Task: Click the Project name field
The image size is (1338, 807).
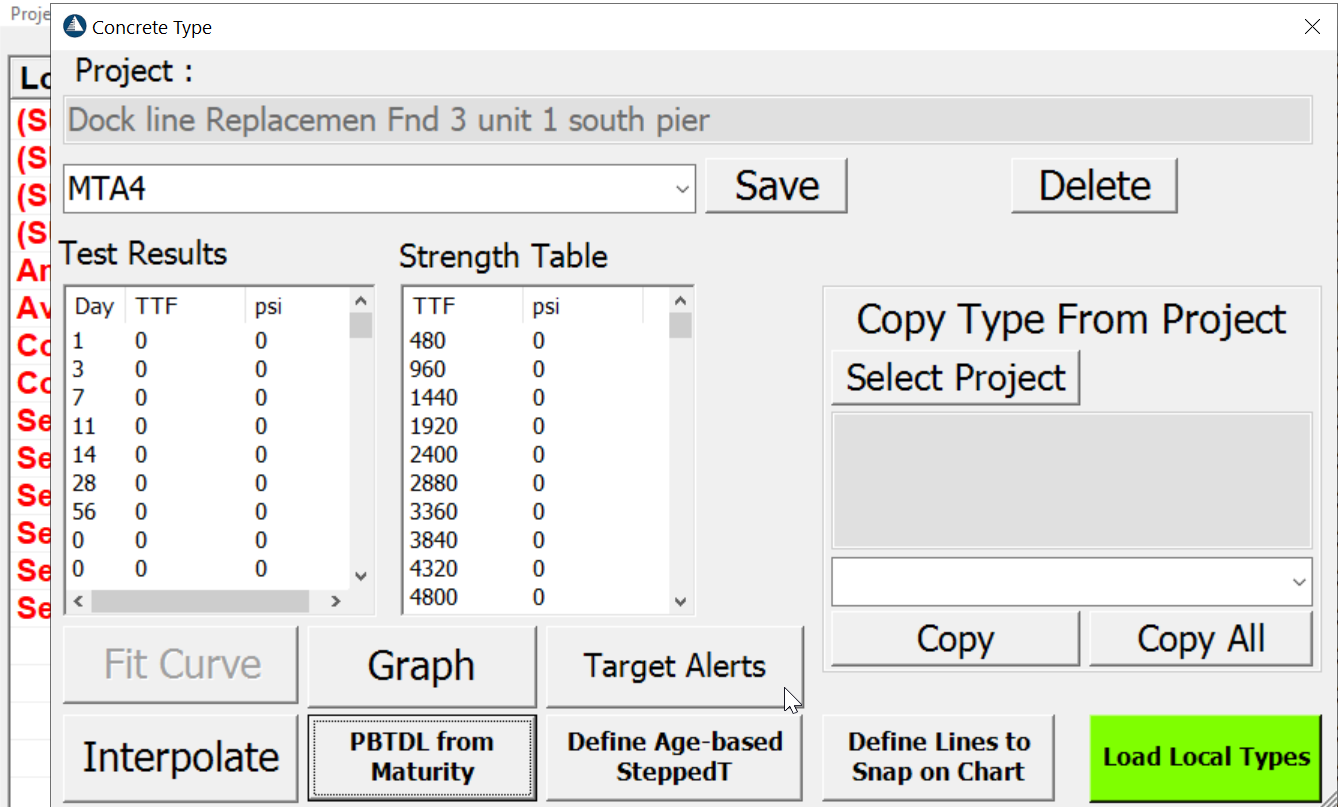Action: 687,121
